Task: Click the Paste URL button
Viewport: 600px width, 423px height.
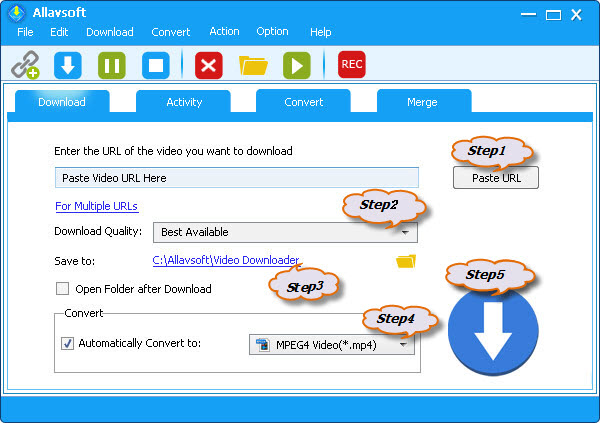Action: [x=496, y=178]
